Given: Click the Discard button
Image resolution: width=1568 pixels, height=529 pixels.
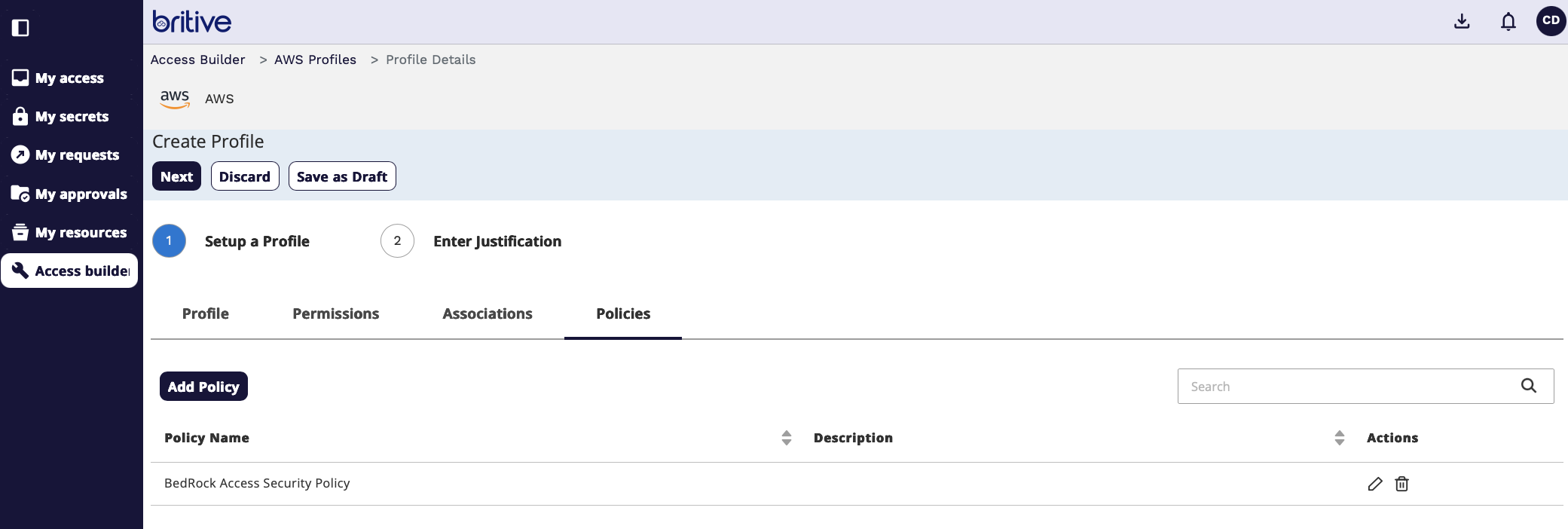Looking at the screenshot, I should pos(245,176).
